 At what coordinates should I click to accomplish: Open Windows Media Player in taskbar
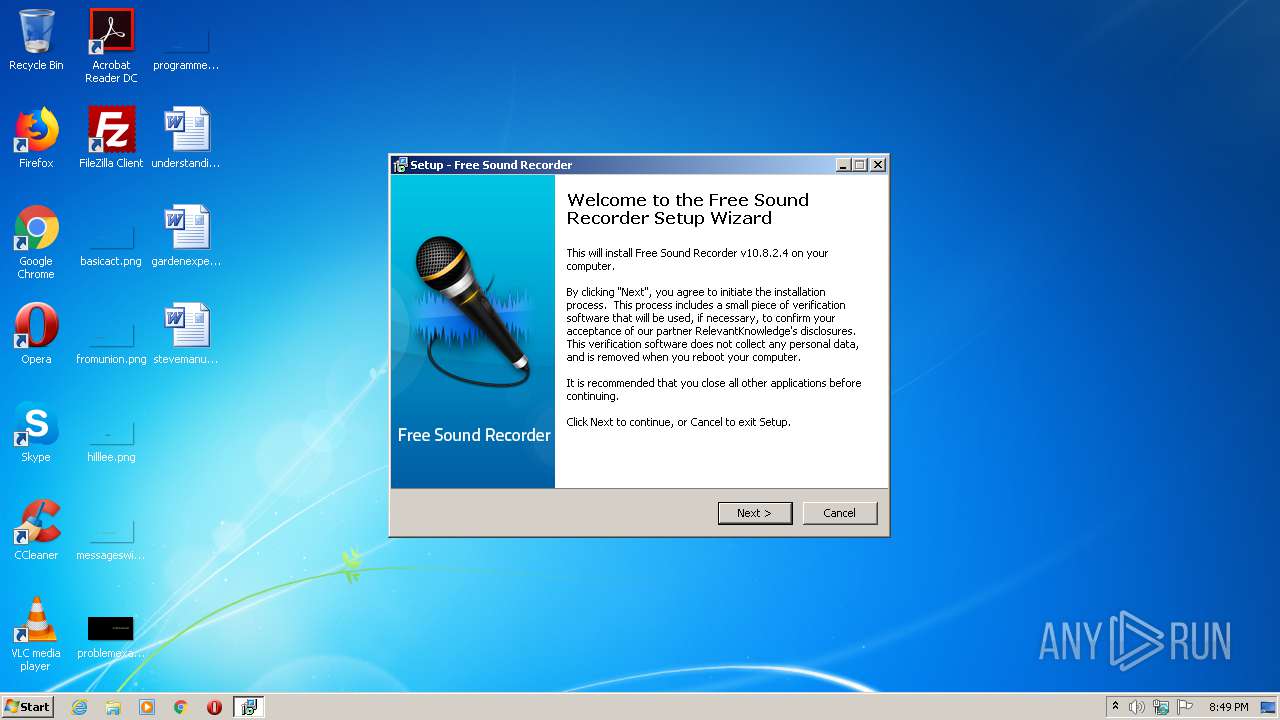point(147,707)
